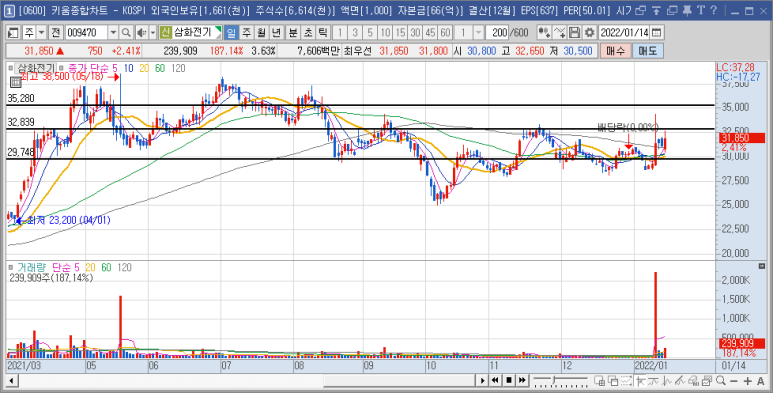Click the 35,280 horizontal line label

pos(21,99)
